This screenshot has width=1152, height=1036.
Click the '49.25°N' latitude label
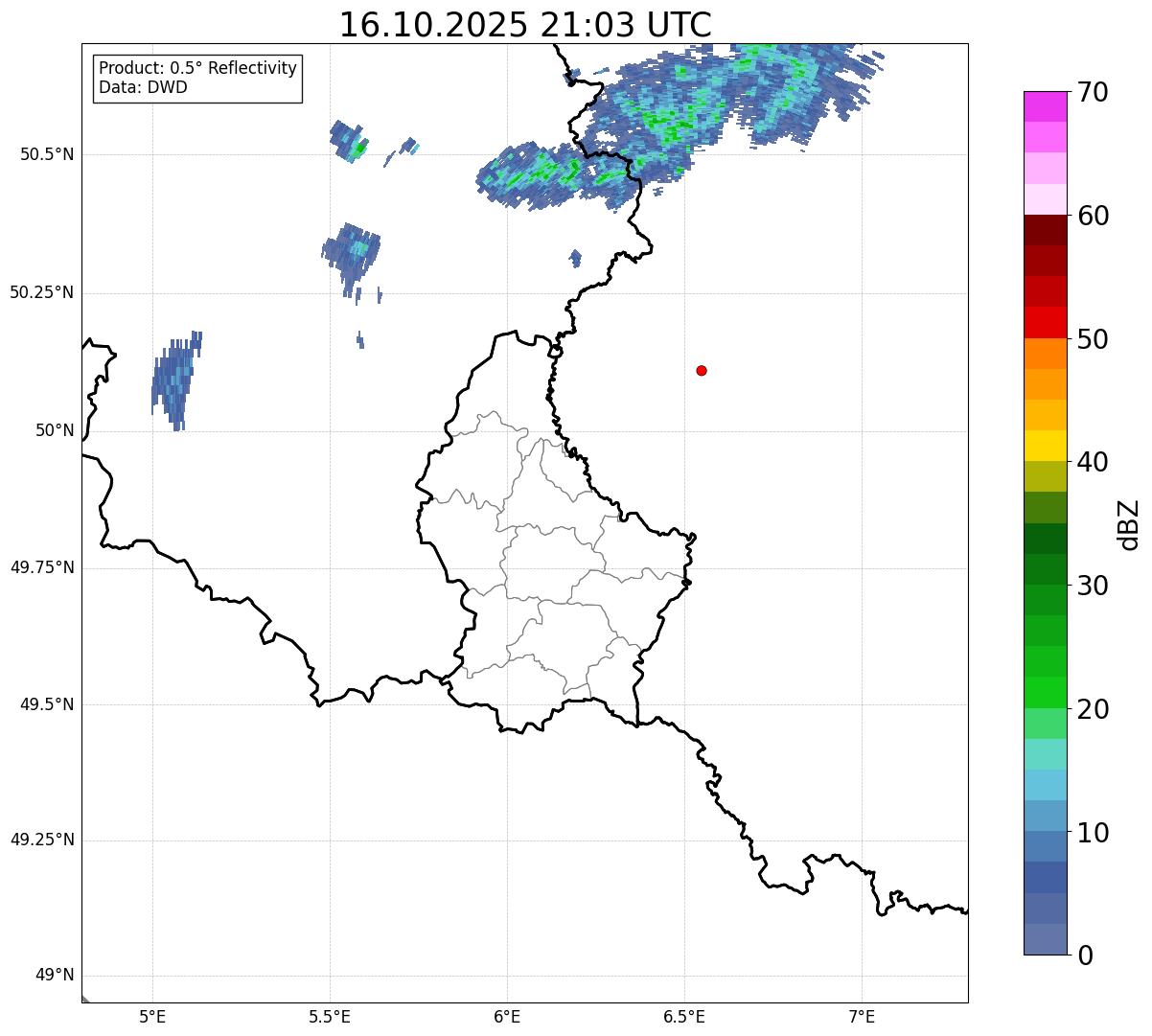(x=42, y=840)
